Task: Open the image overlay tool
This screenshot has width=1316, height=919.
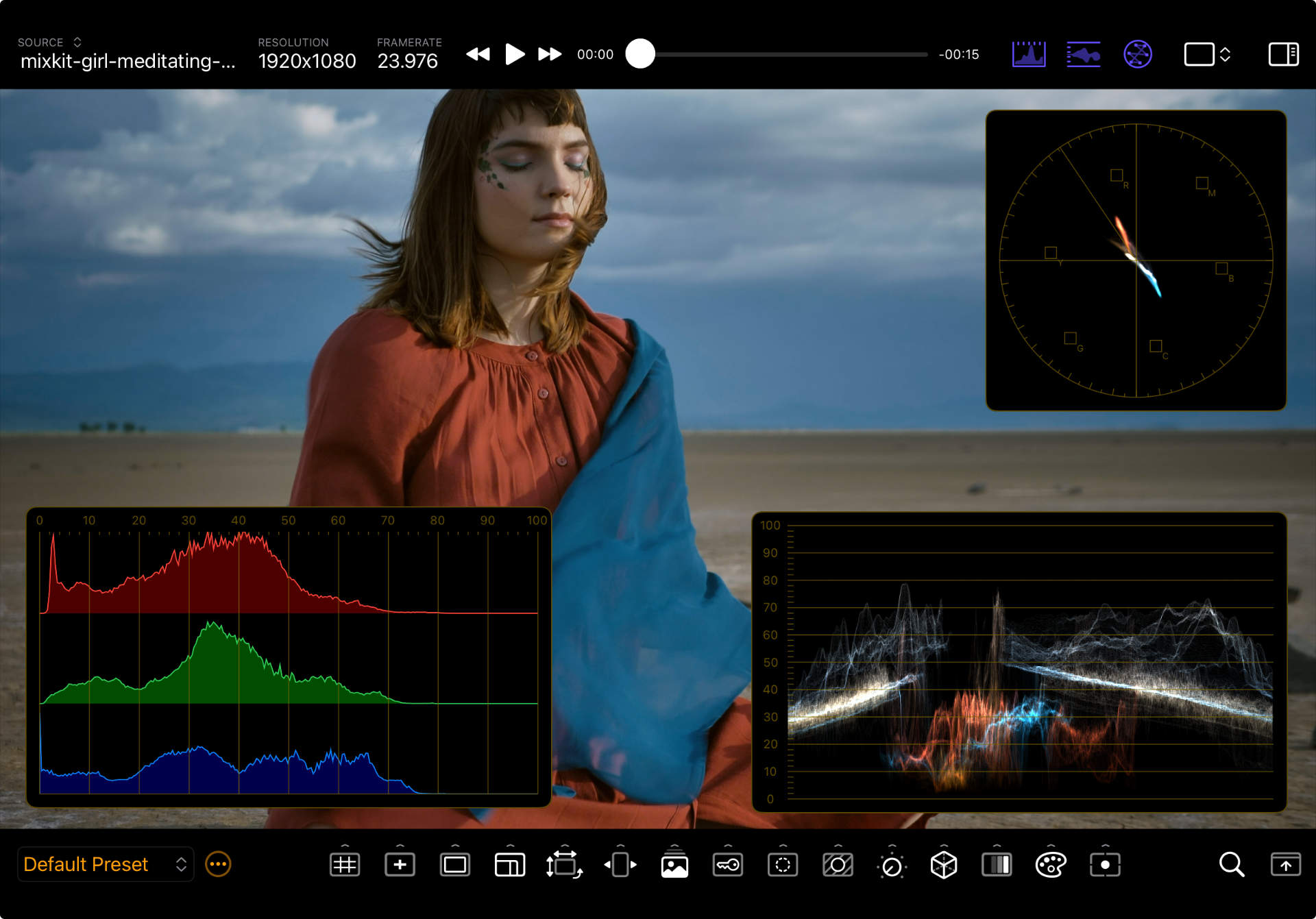Action: [674, 866]
